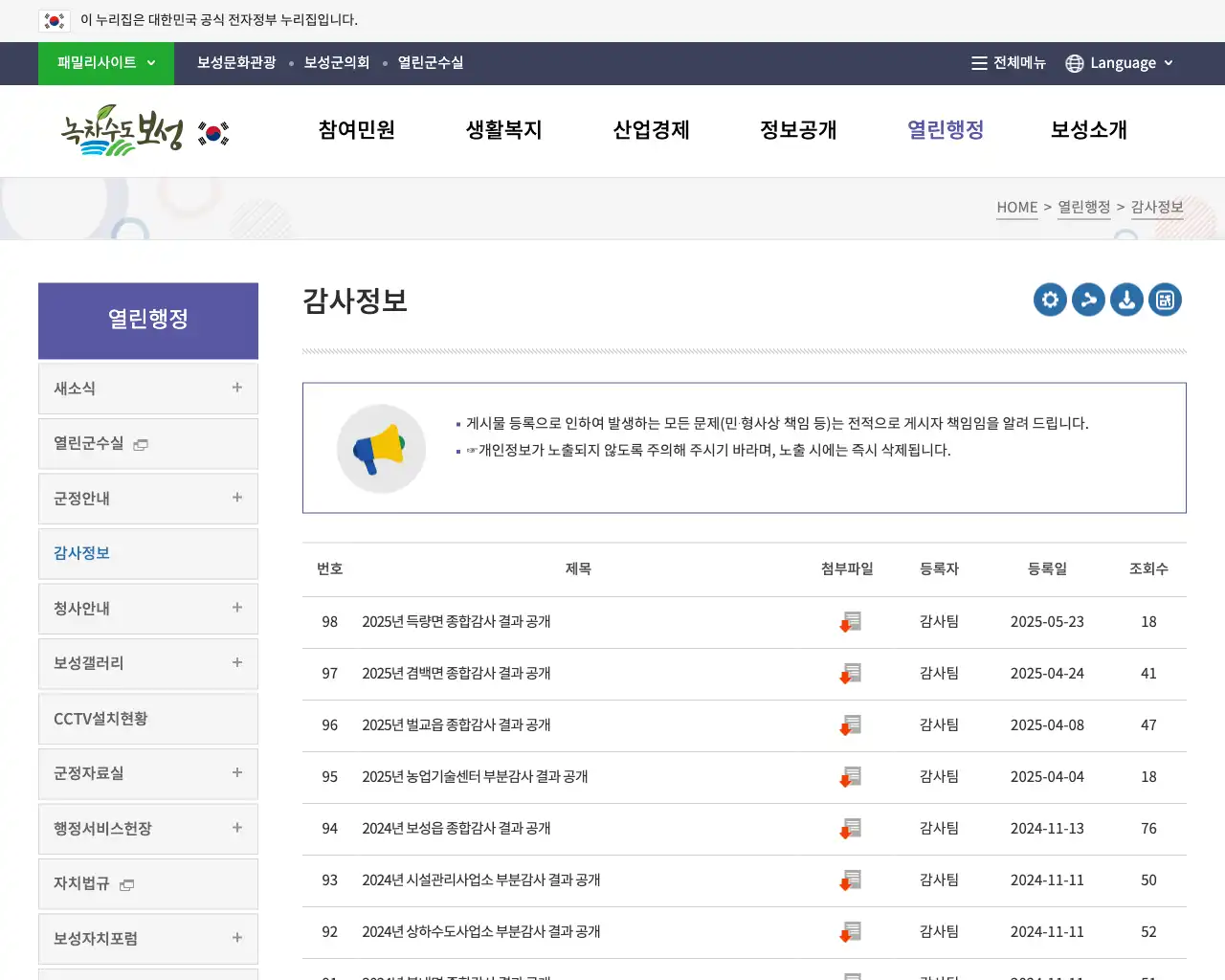Viewport: 1225px width, 980px height.
Task: Download attachment for post 94 보성읍 종합감사
Action: (x=850, y=829)
